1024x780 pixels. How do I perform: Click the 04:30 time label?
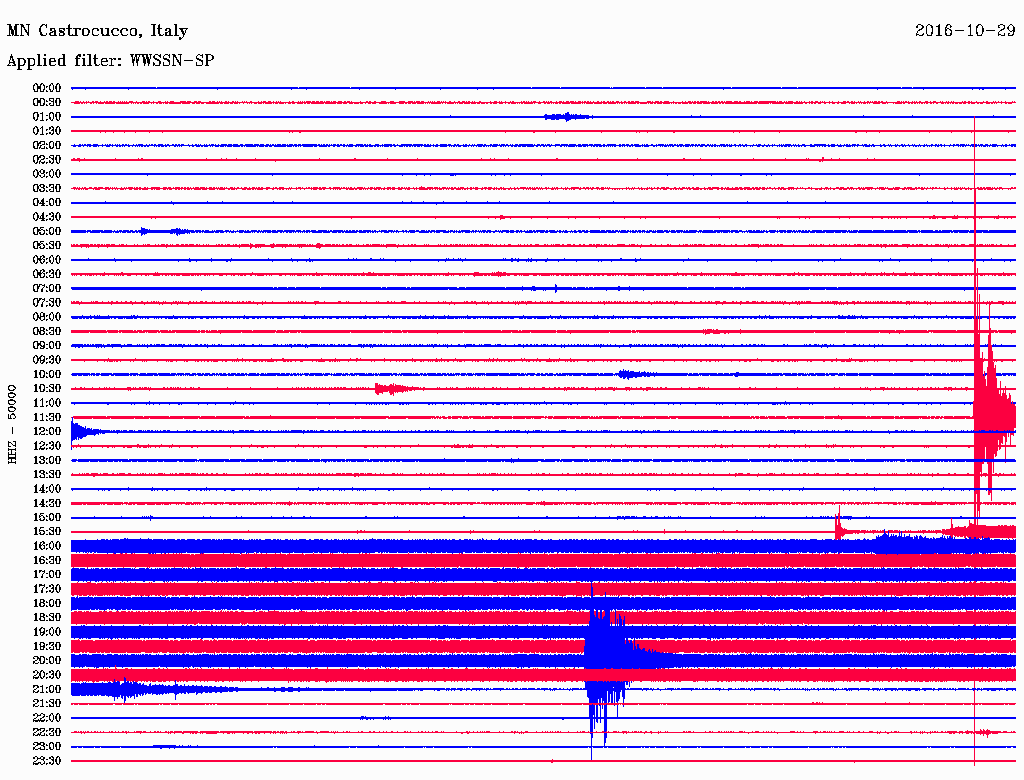47,217
